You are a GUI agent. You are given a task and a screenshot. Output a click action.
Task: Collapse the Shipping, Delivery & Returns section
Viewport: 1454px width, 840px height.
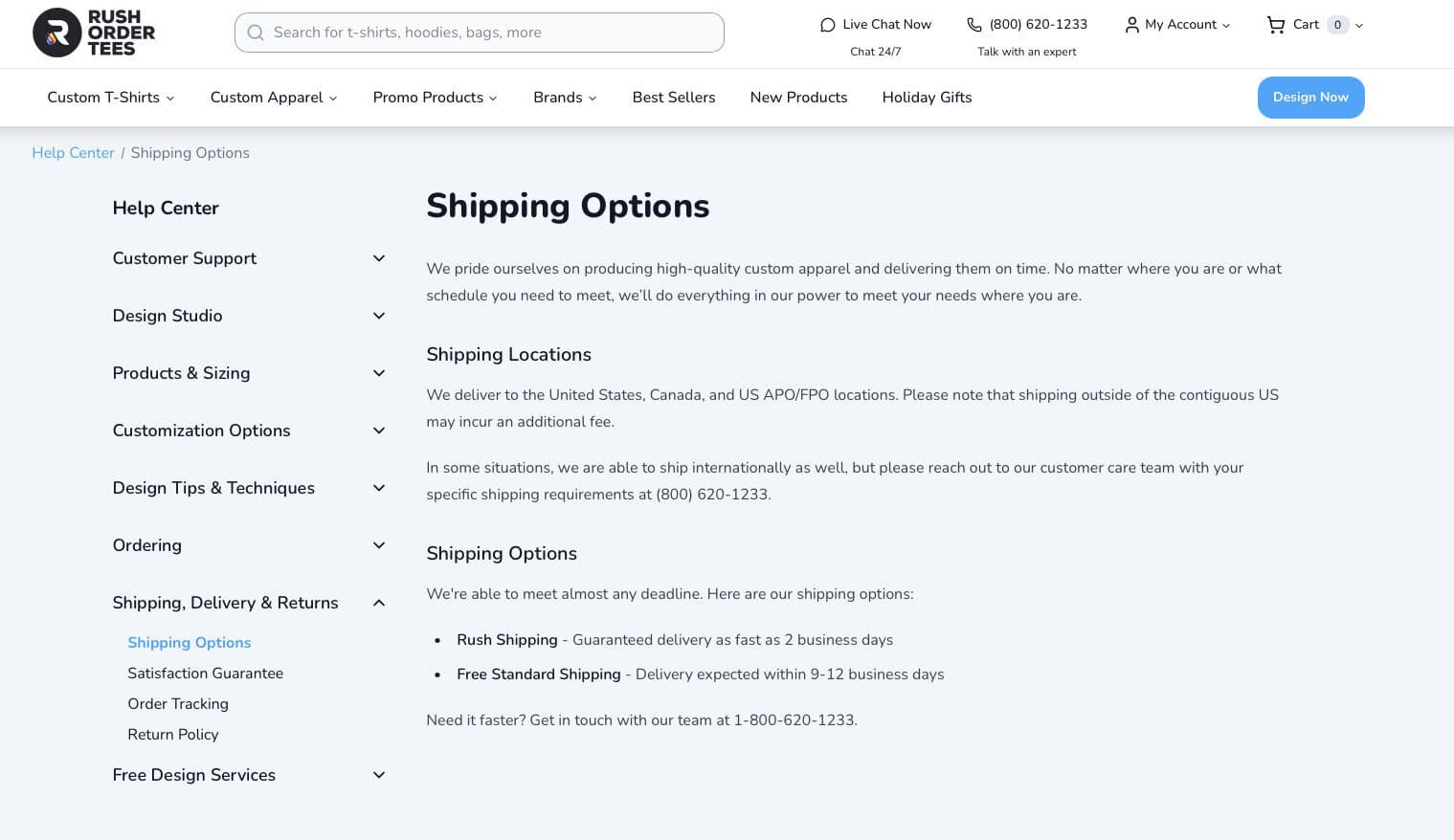(x=379, y=603)
